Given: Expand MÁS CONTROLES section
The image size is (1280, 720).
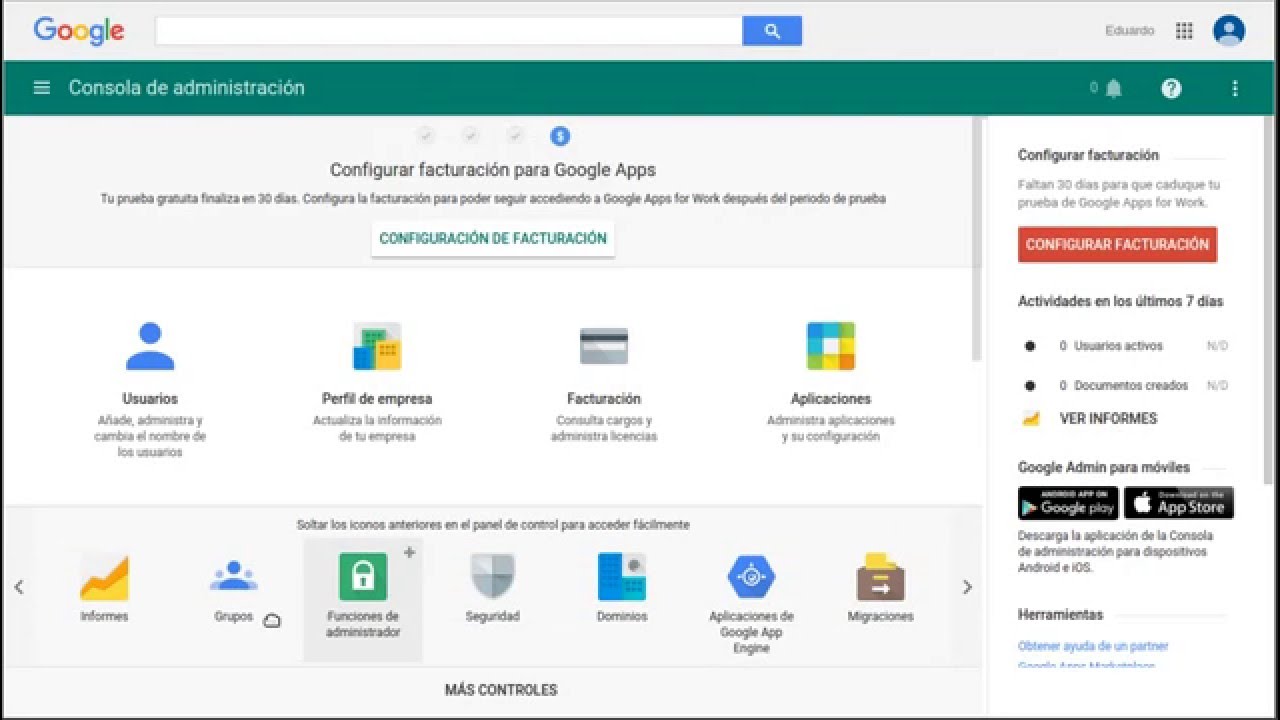Looking at the screenshot, I should click(501, 690).
